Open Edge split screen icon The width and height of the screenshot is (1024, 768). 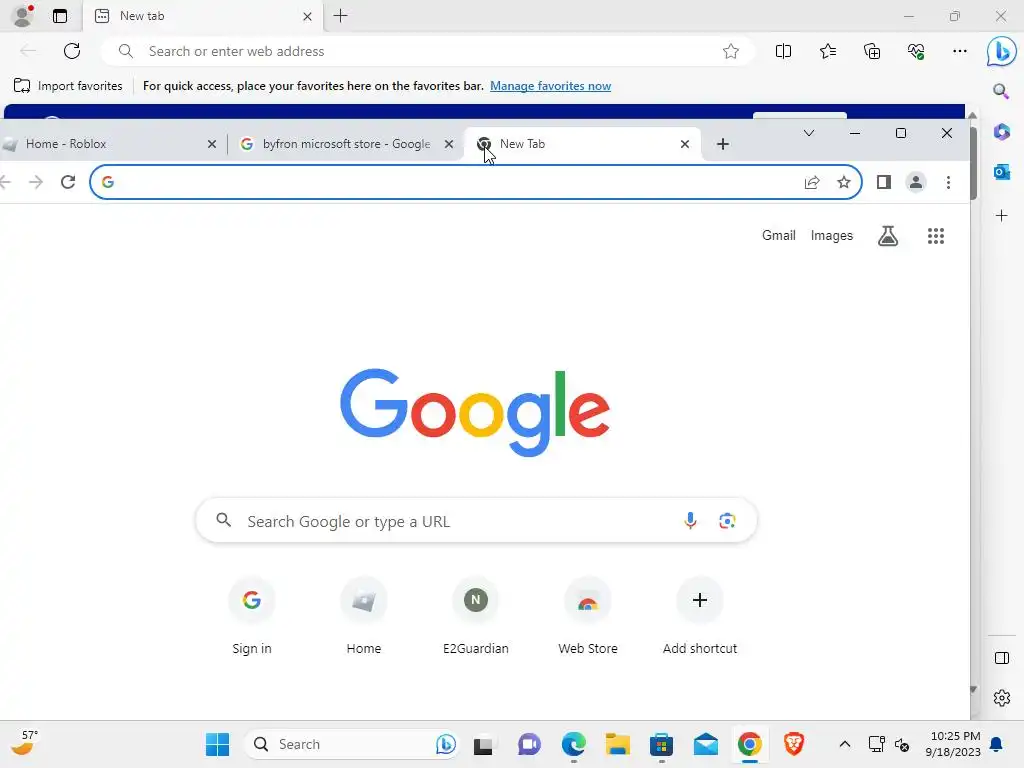pyautogui.click(x=783, y=51)
